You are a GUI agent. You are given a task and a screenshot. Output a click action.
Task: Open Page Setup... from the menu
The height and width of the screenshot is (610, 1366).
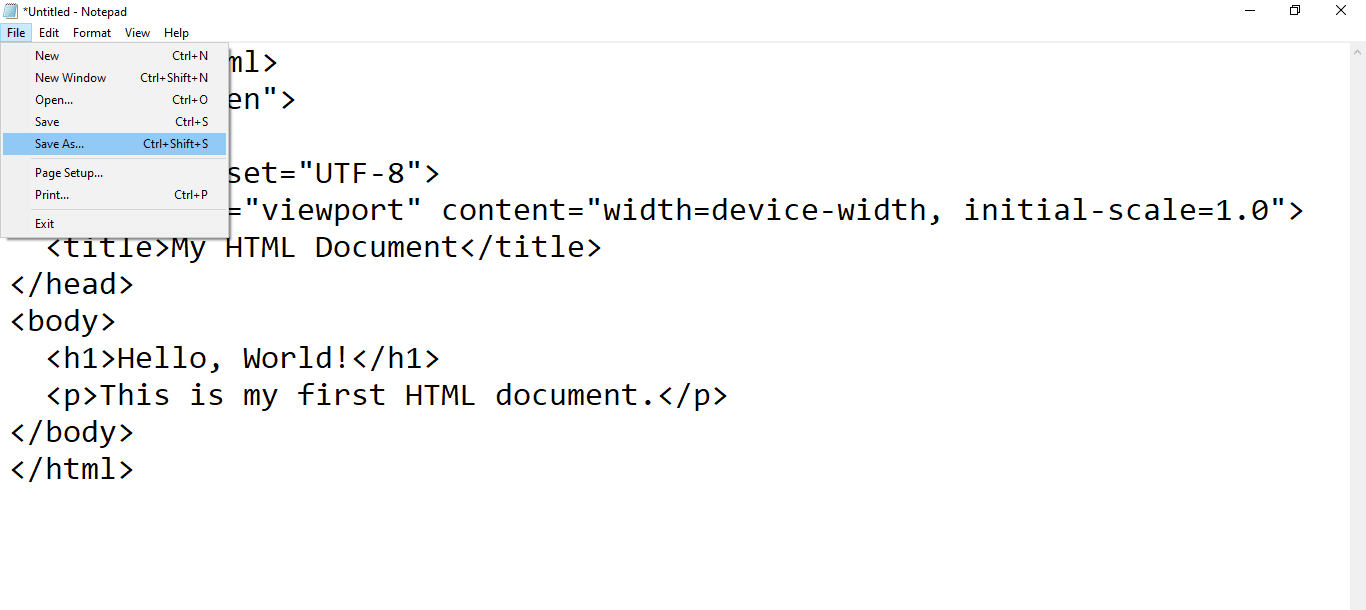point(114,173)
